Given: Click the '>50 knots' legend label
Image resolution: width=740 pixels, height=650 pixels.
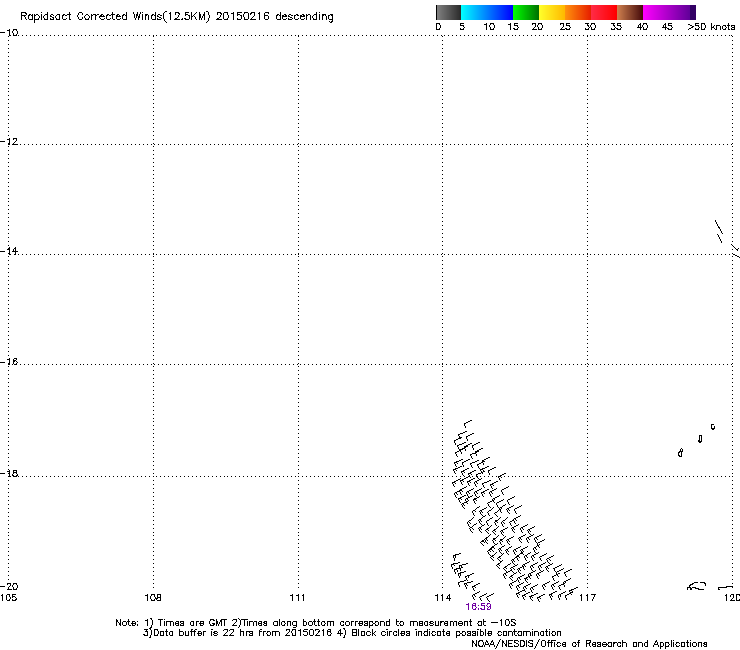Looking at the screenshot, I should tap(711, 27).
